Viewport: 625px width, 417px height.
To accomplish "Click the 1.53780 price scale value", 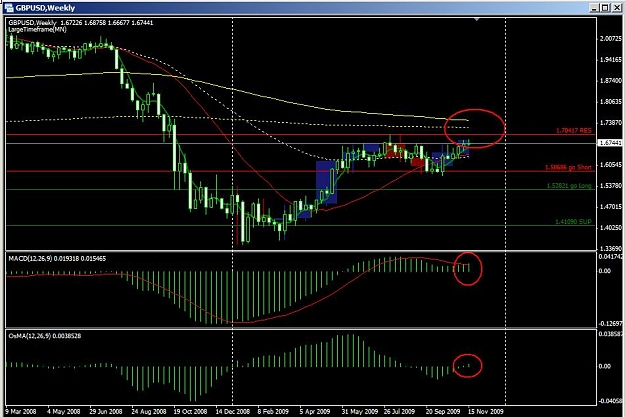I will coord(611,186).
